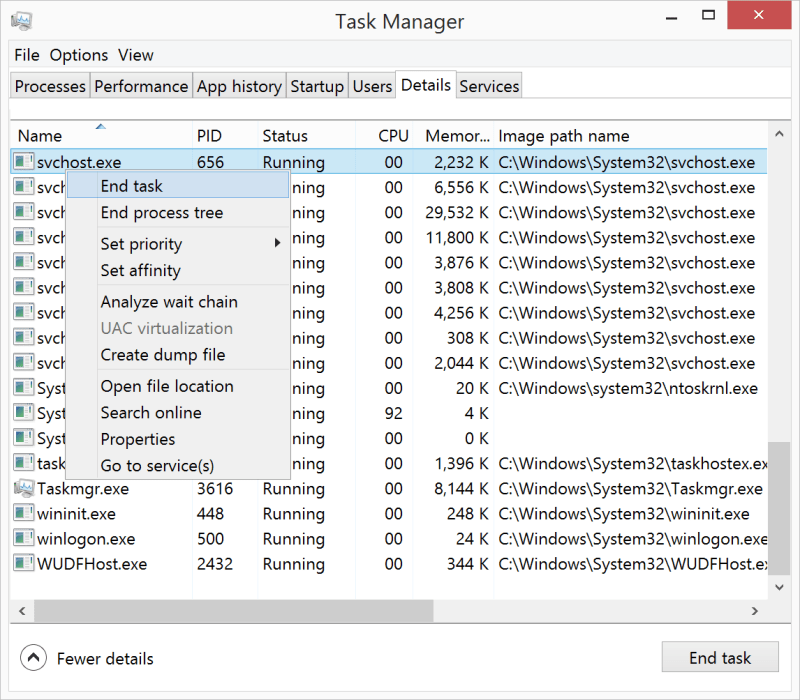Choose Properties in the context menu
The height and width of the screenshot is (700, 800).
tap(178, 439)
